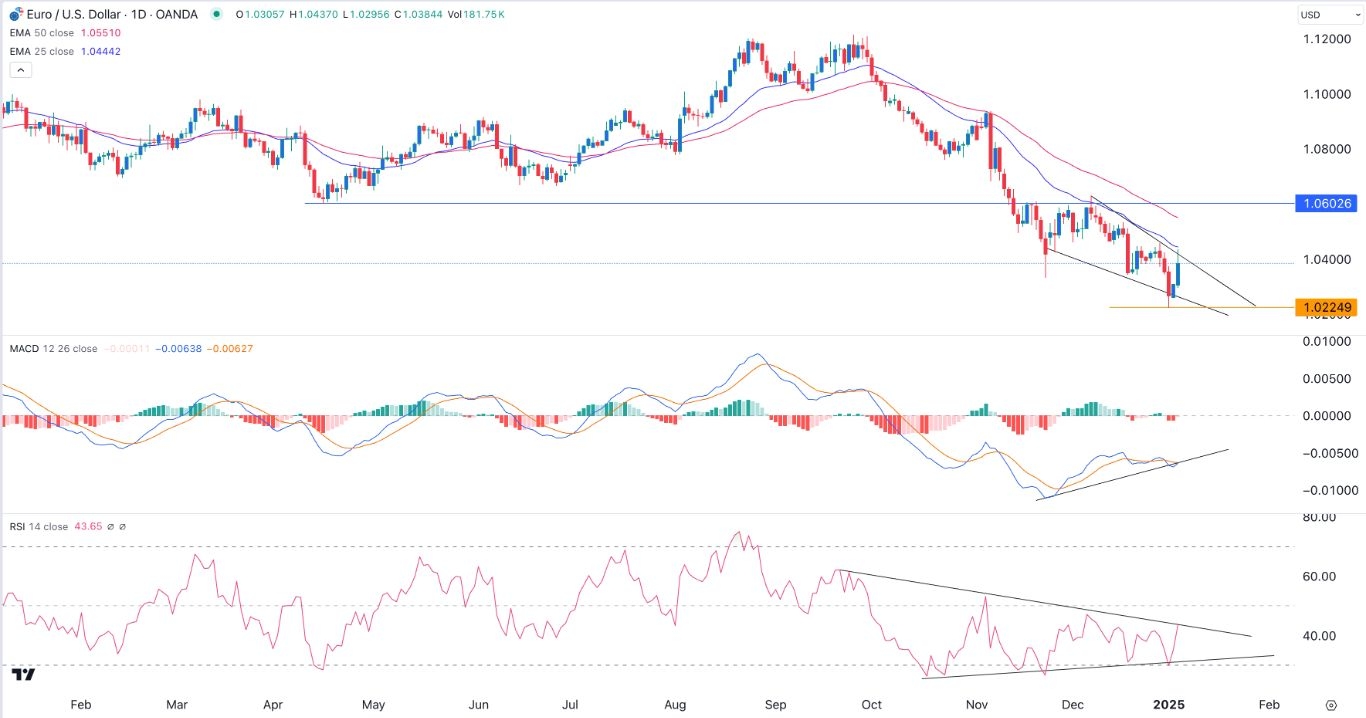
Task: Open the 1D timeframe selector
Action: 141,15
